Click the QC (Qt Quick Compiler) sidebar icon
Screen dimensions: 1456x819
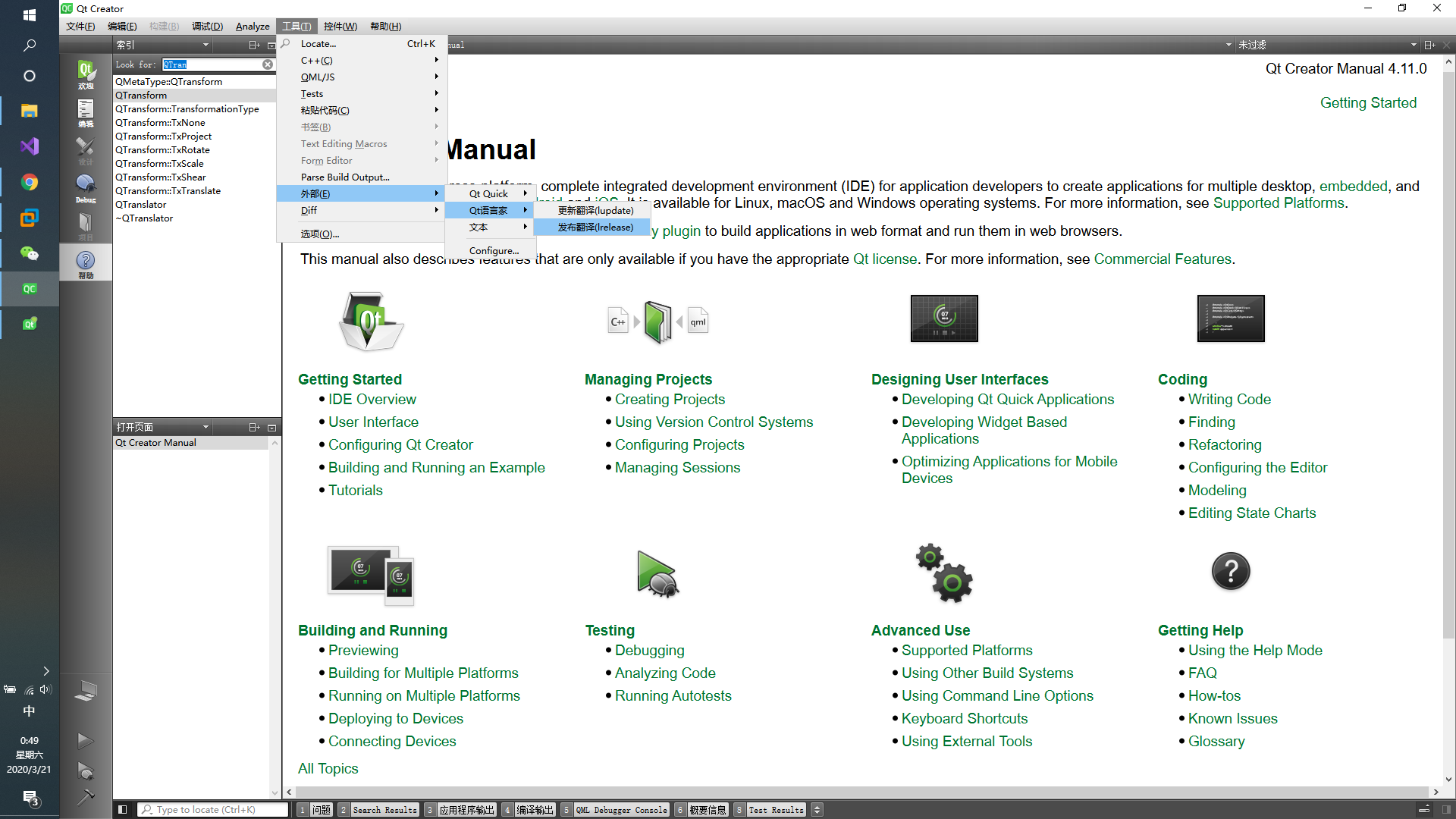(29, 289)
